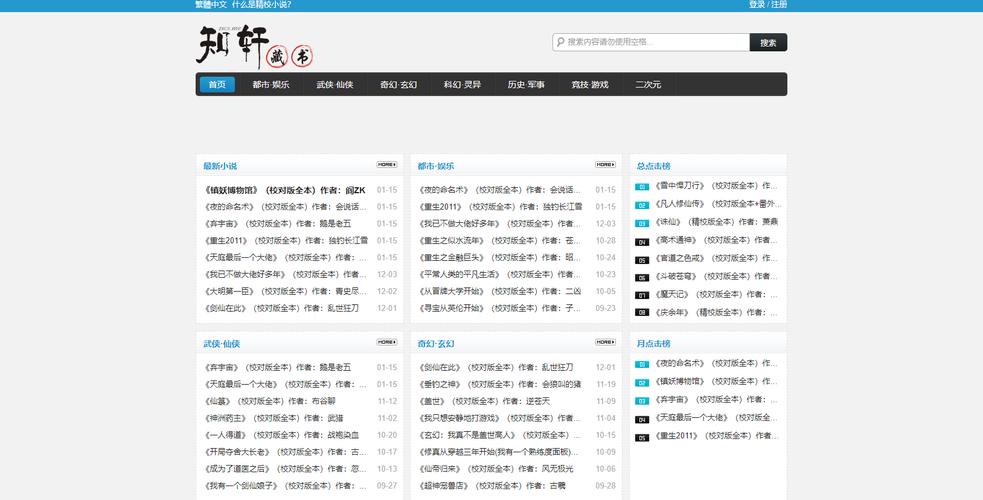Screen dimensions: 983x500
Task: Open 竞技·游戏 category in navbar
Action: click(x=589, y=85)
